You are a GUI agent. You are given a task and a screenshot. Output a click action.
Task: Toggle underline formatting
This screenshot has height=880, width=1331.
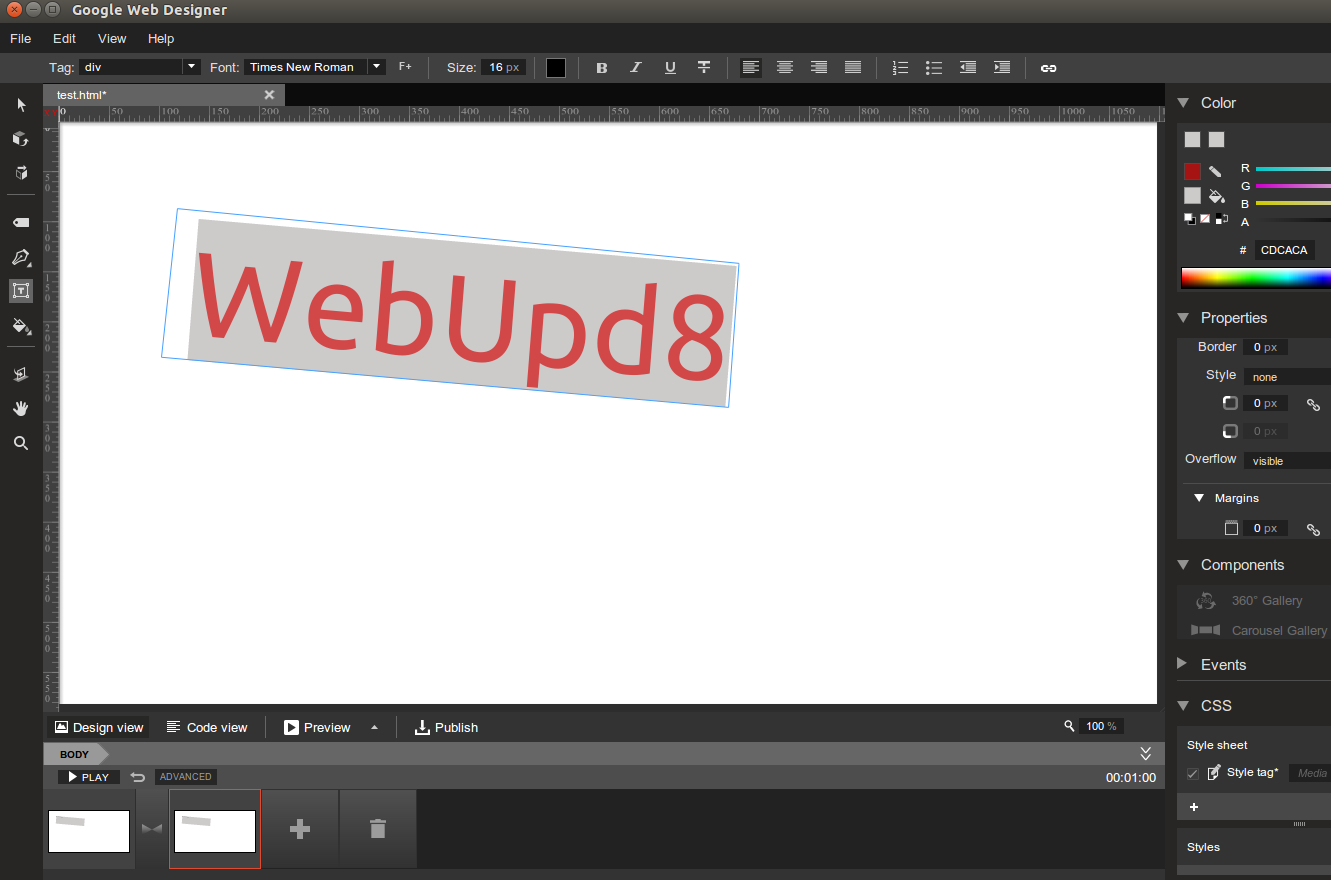pos(670,67)
